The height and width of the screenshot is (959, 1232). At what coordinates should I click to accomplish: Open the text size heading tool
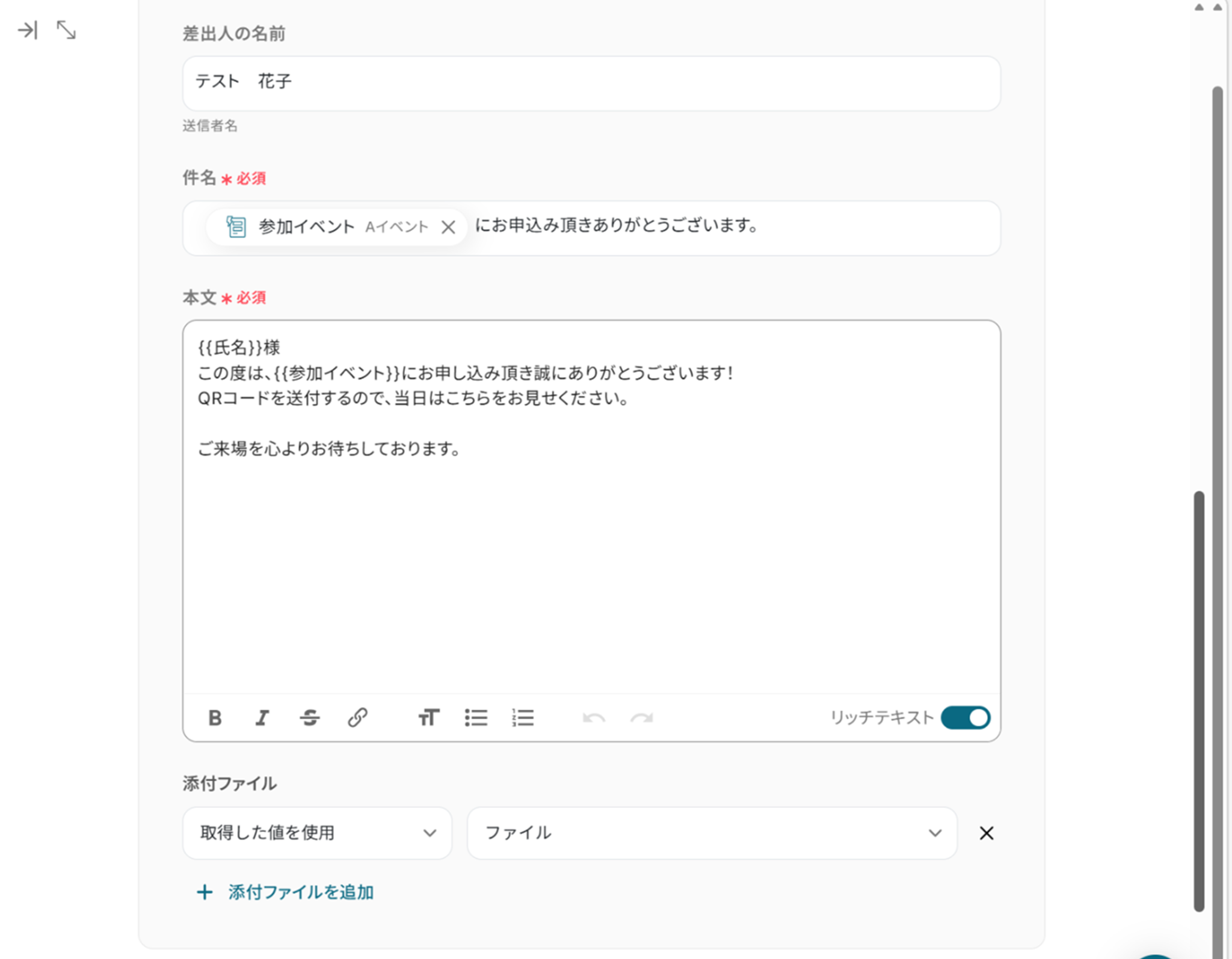[428, 717]
